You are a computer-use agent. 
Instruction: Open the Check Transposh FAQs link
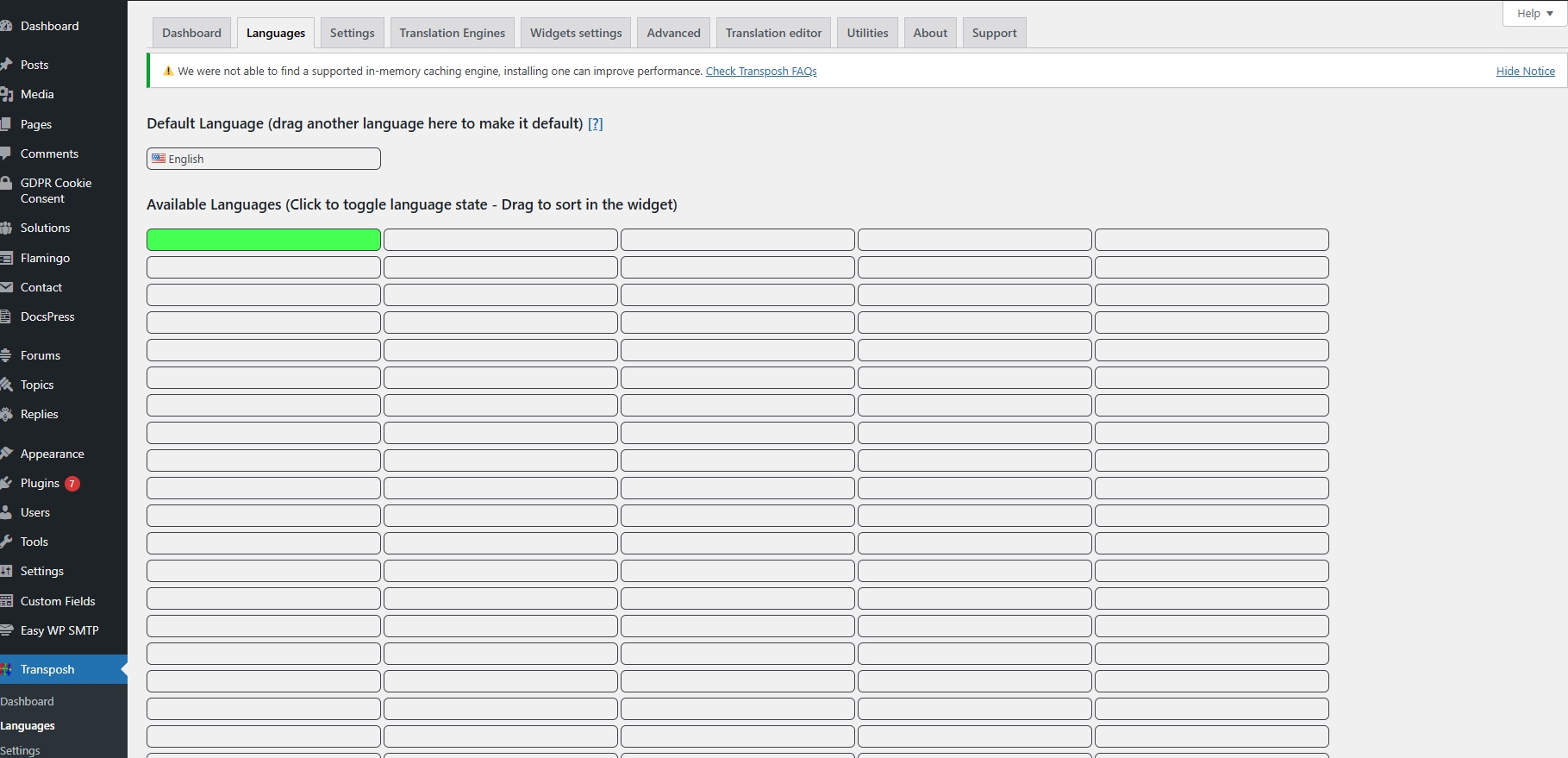pyautogui.click(x=760, y=72)
